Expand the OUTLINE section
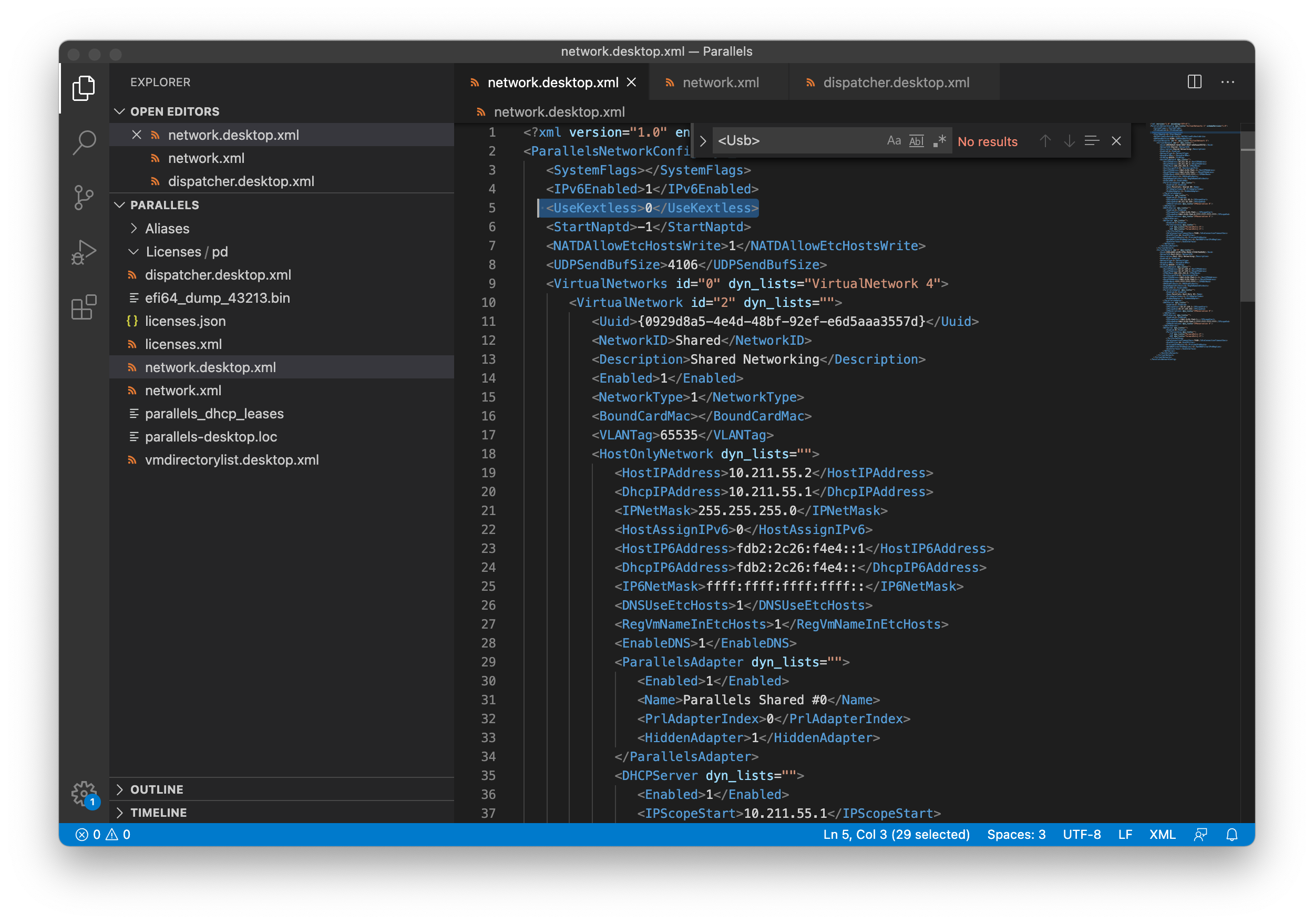1314x924 pixels. 281,789
